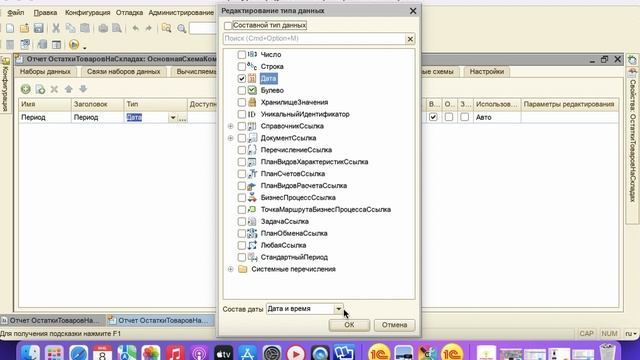This screenshot has height=360, width=640.
Task: Close the Редактирование типа данных dialog
Action: 413,11
